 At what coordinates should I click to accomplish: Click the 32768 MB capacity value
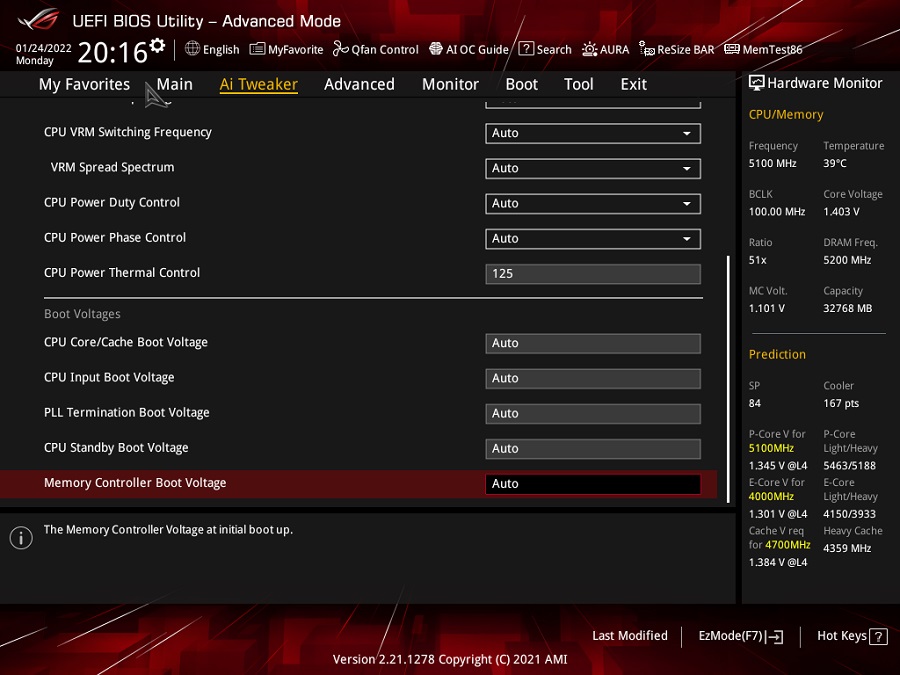848,308
